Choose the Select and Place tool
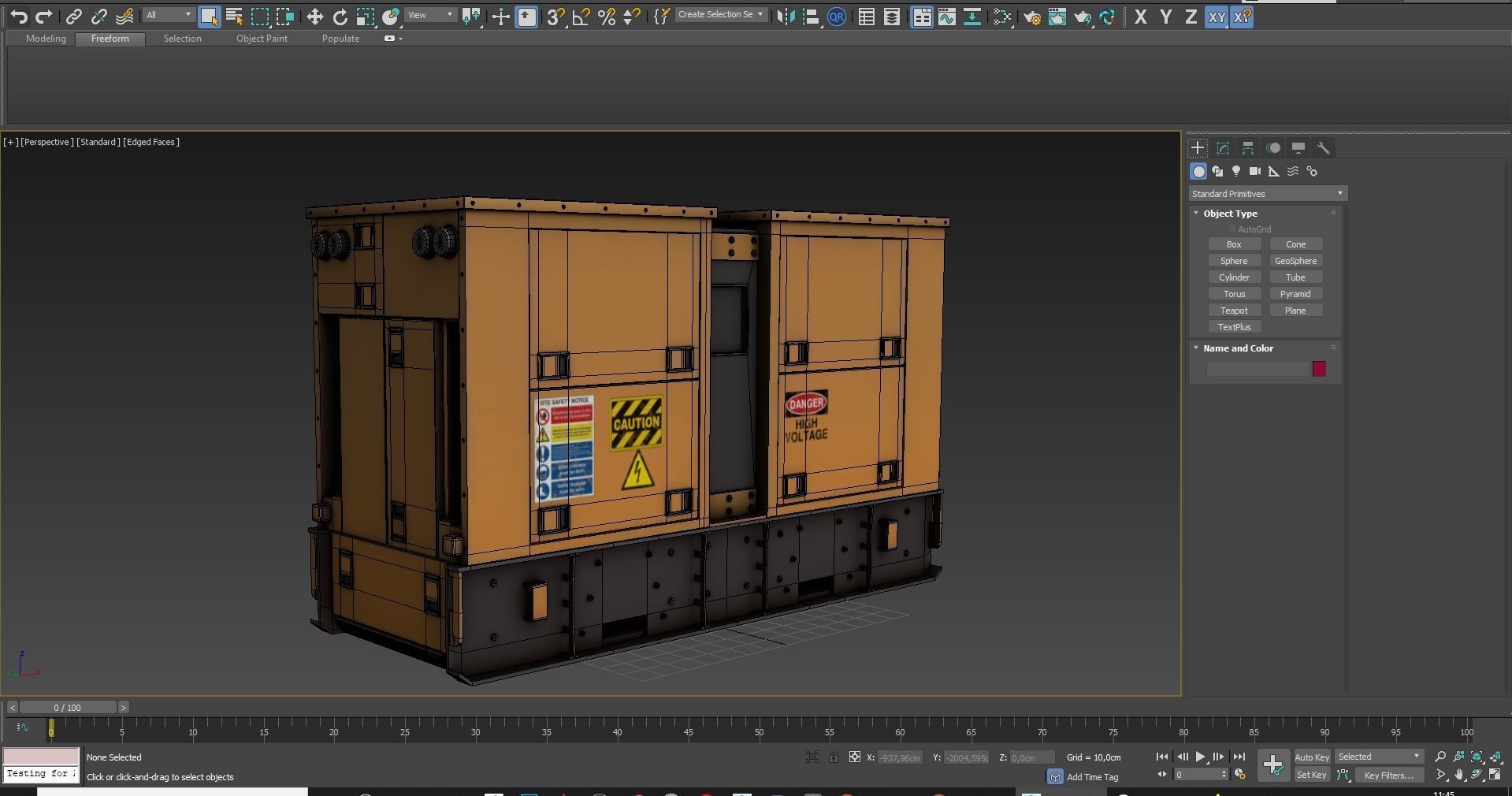The image size is (1512, 796). 390,17
